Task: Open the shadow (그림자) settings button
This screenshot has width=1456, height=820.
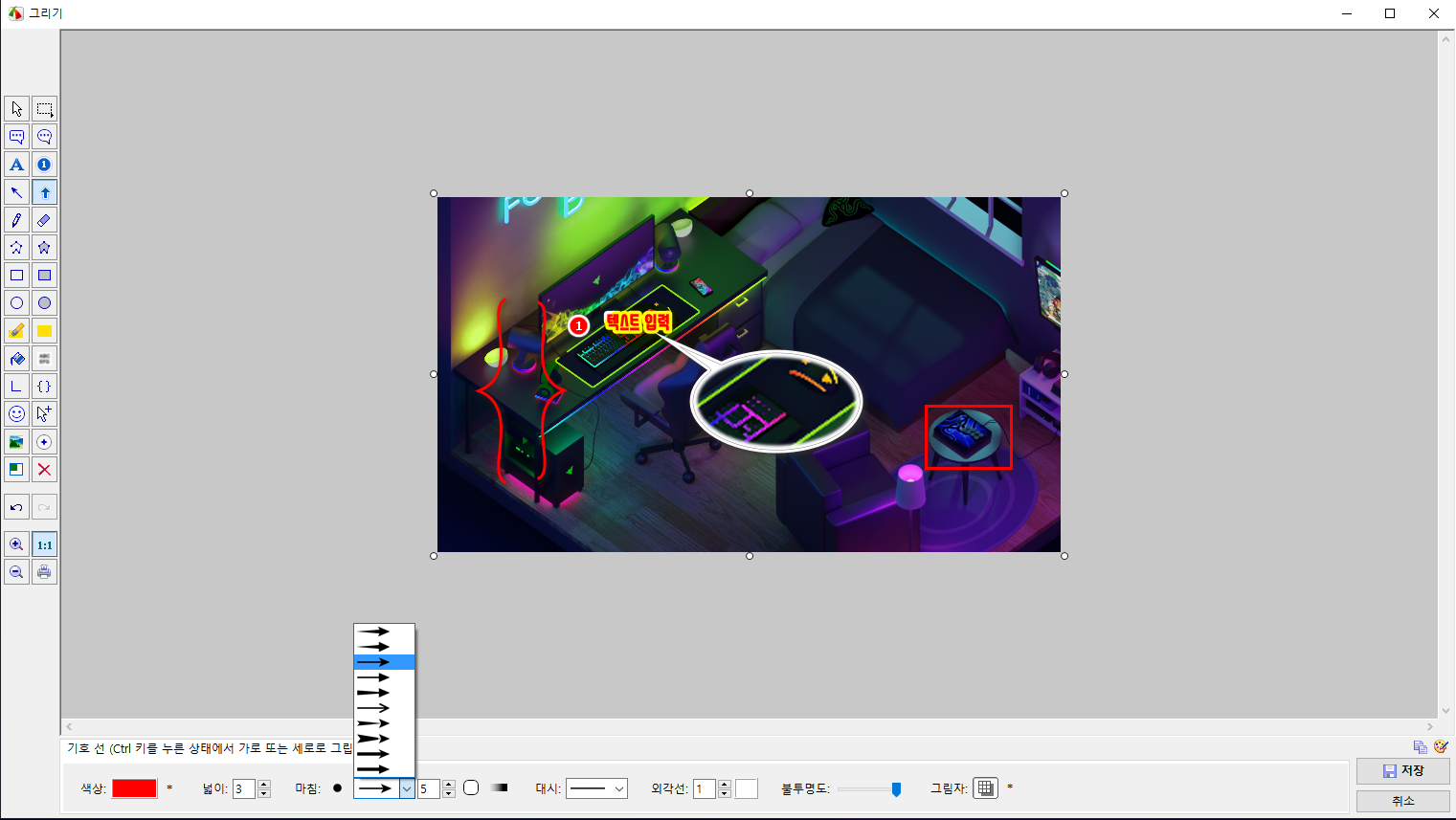Action: (985, 787)
